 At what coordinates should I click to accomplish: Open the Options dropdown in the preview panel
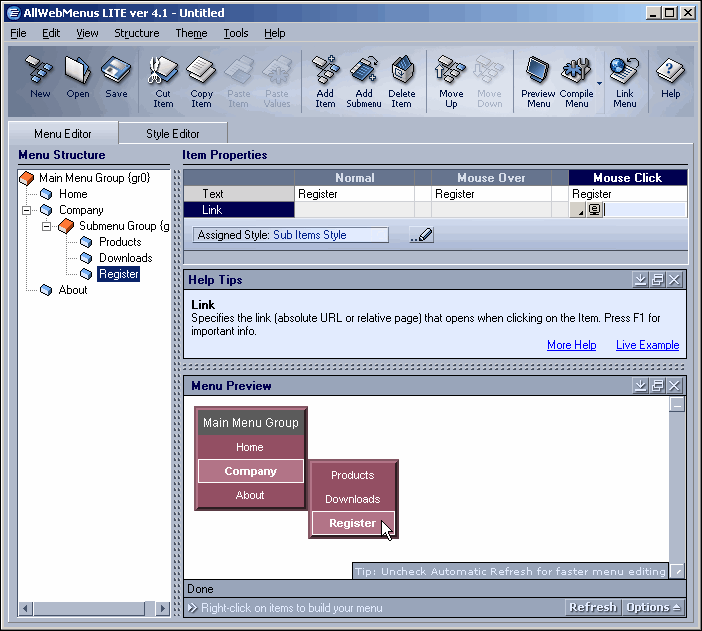[x=653, y=607]
